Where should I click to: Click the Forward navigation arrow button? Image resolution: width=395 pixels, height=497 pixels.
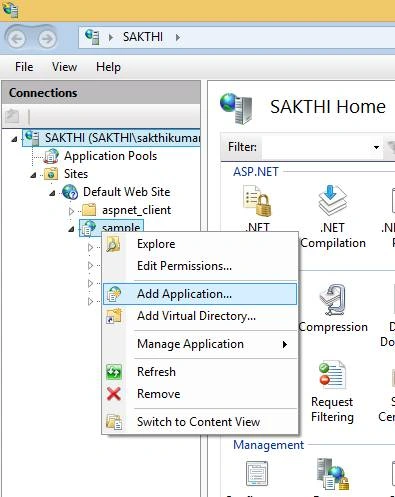47,39
